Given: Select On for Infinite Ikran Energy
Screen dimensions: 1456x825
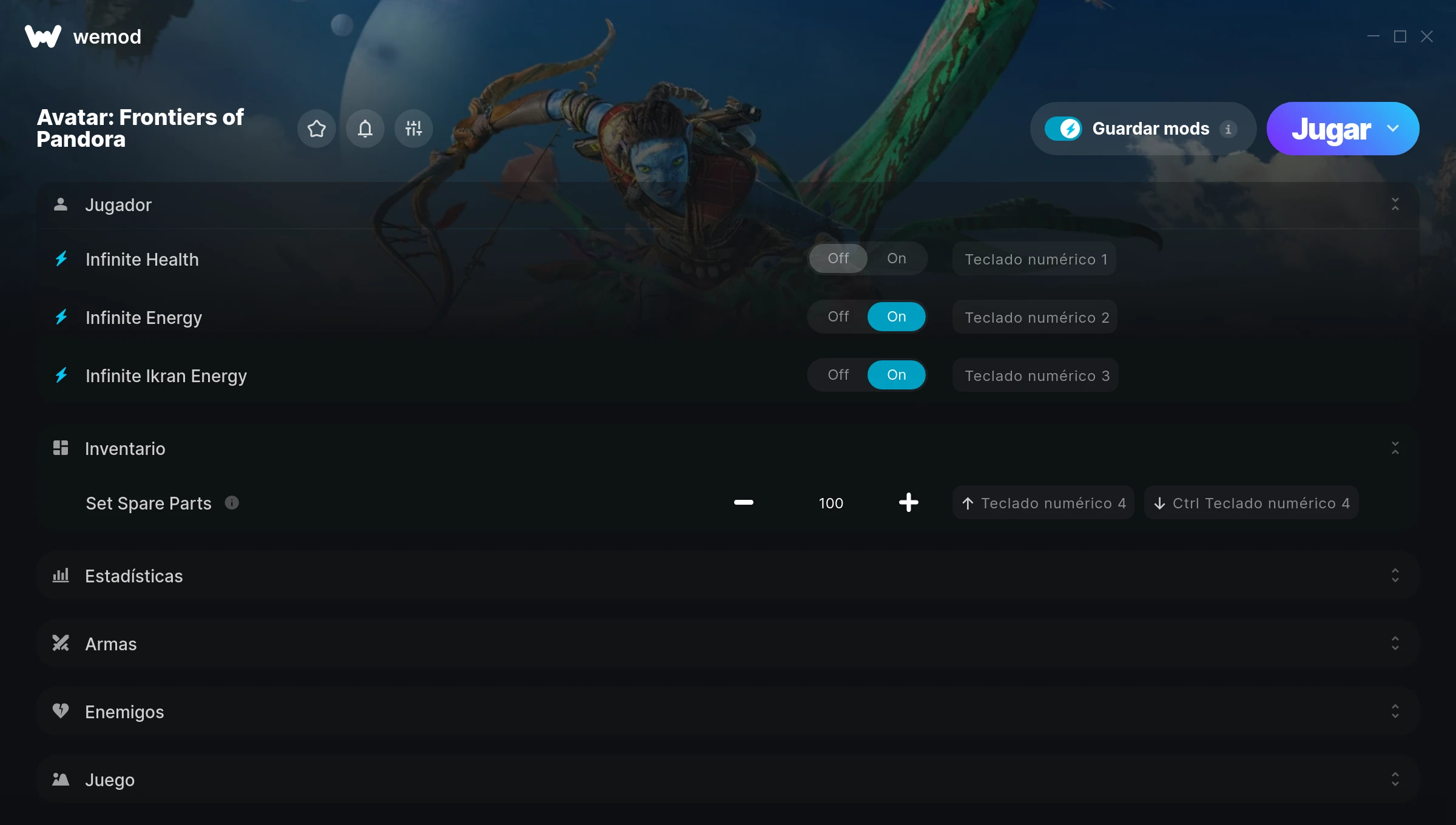Looking at the screenshot, I should point(897,375).
